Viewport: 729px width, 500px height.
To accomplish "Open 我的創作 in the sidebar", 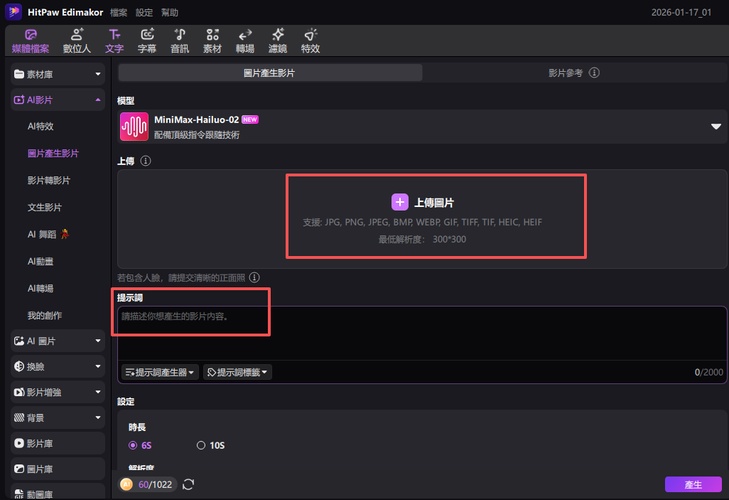I will pos(45,315).
